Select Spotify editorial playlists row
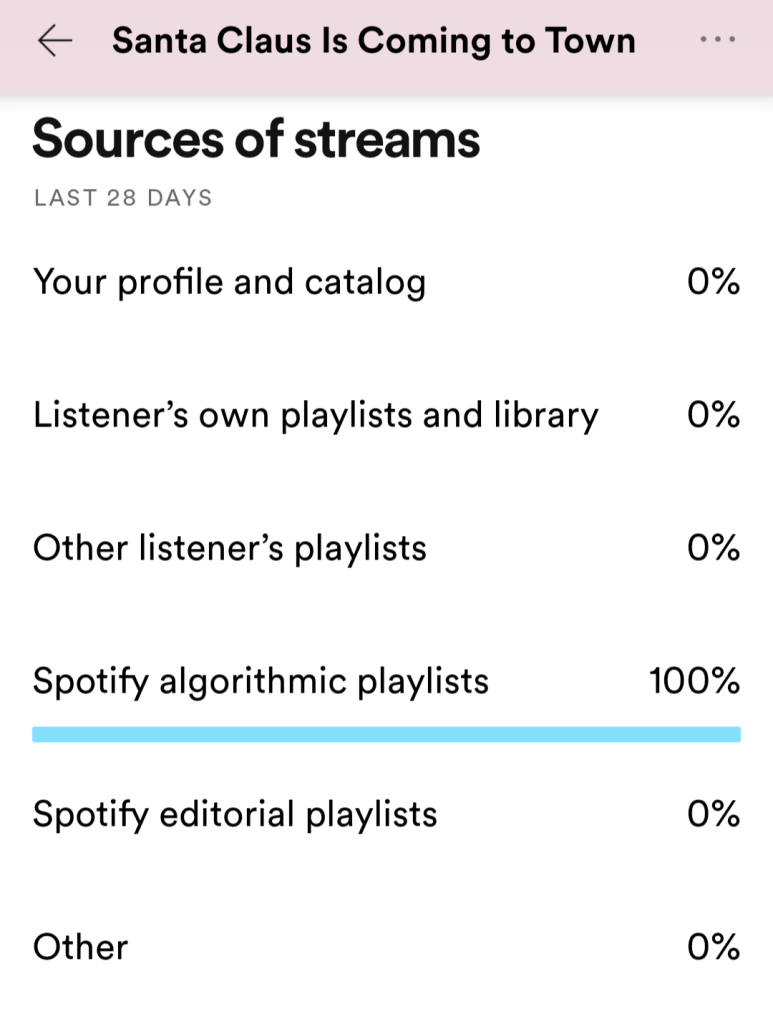 coord(235,814)
